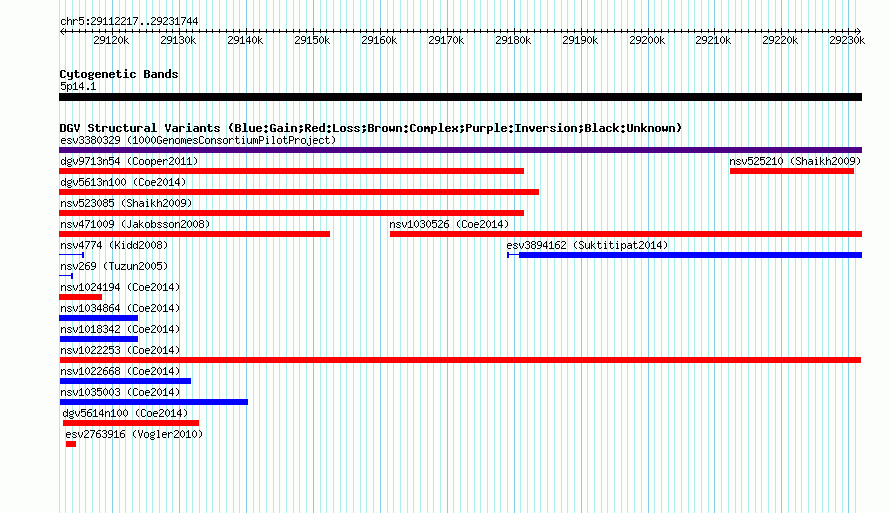Open nsv1024194 (Coe2014) label

[120, 287]
